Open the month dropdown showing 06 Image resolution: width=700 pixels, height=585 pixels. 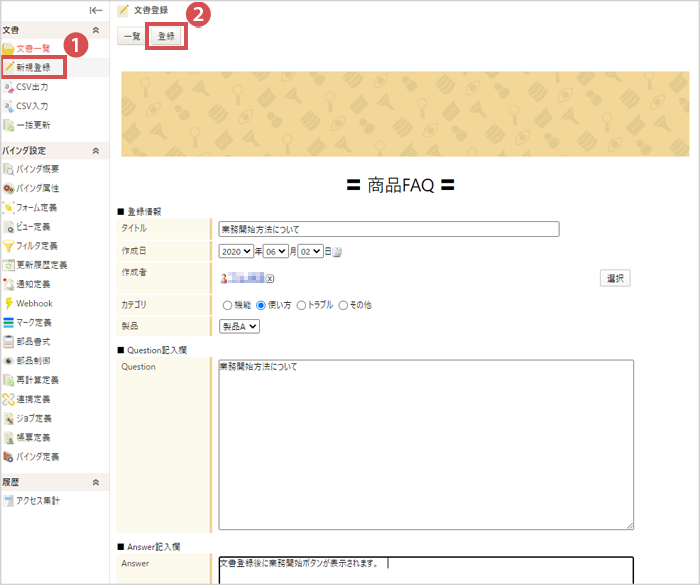pyautogui.click(x=275, y=251)
